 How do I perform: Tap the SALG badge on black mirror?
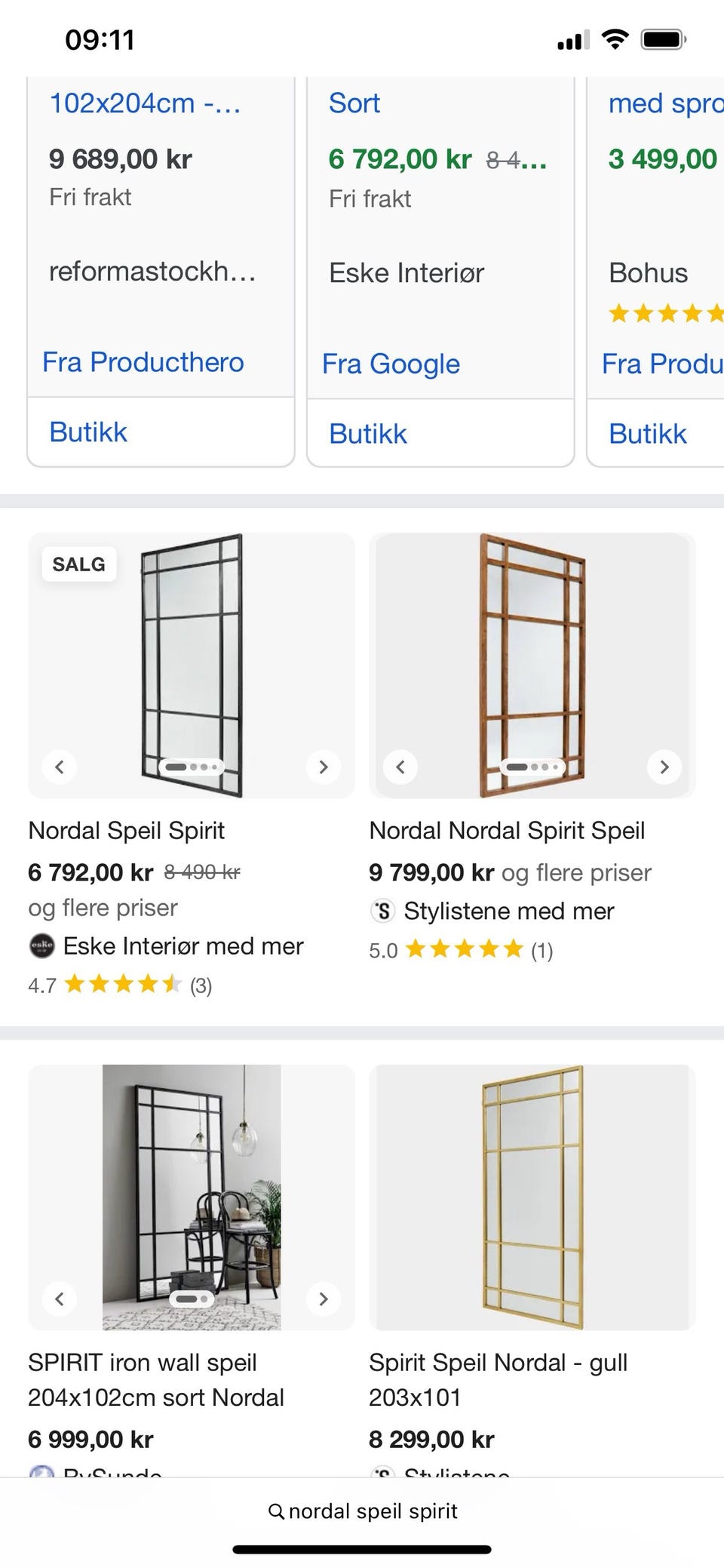coord(79,564)
